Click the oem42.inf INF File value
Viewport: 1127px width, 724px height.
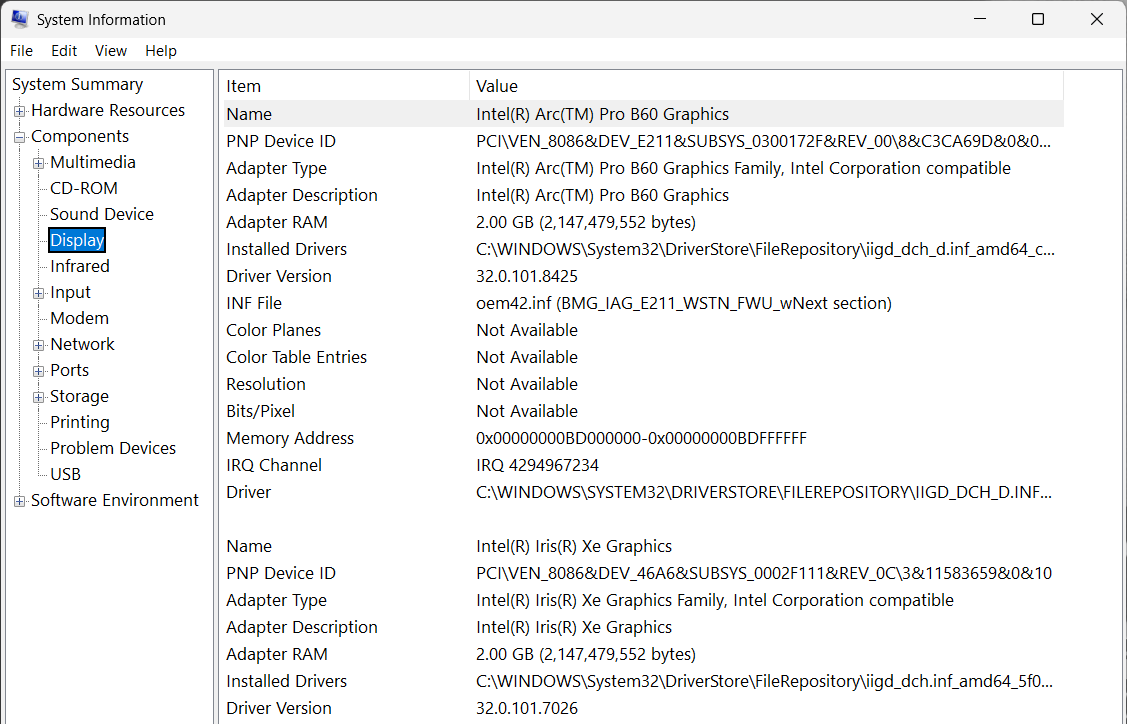point(684,303)
